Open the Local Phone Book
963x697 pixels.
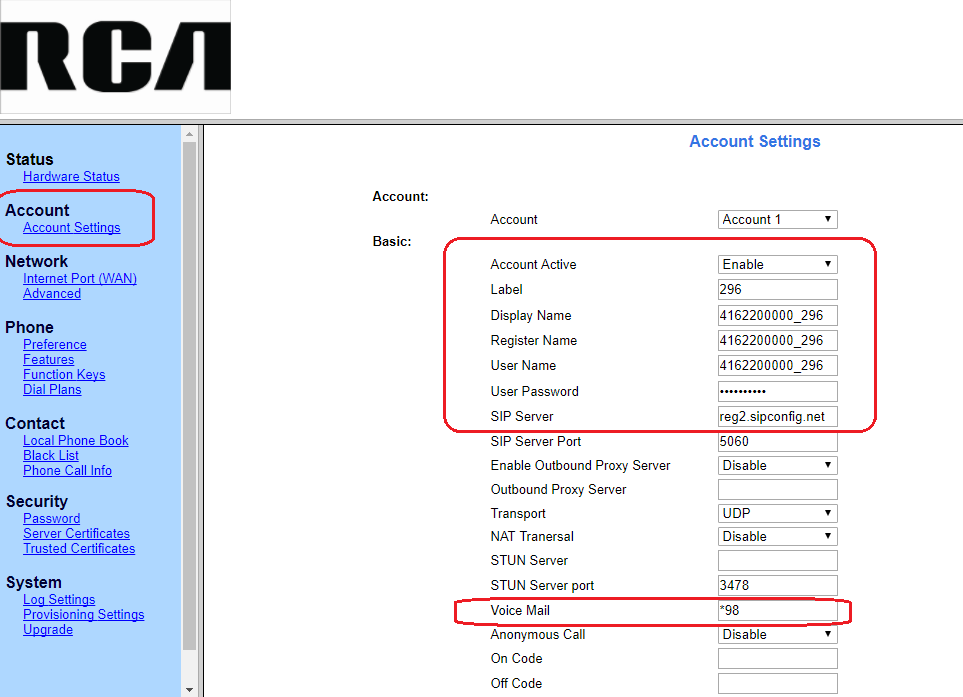[76, 441]
